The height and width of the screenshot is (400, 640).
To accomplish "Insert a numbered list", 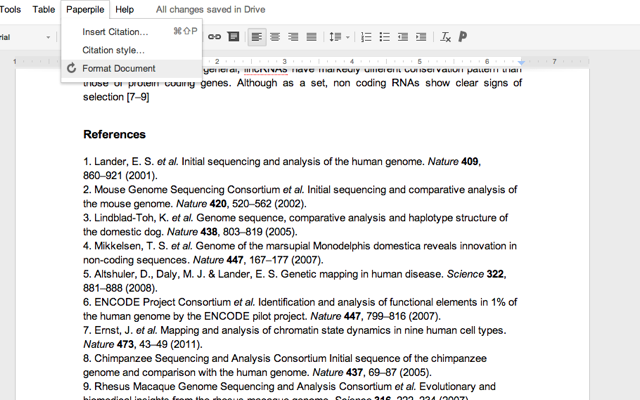I will 366,37.
